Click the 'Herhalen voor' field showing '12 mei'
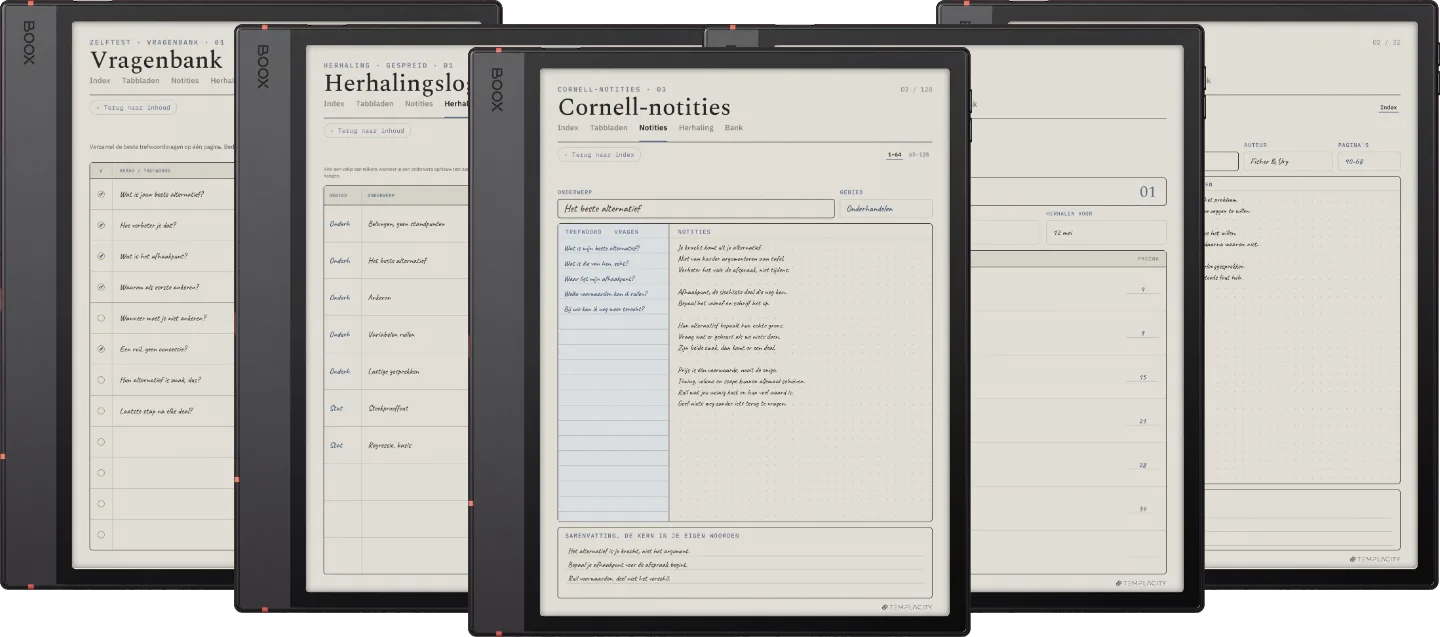The width and height of the screenshot is (1440, 637). tap(1106, 233)
